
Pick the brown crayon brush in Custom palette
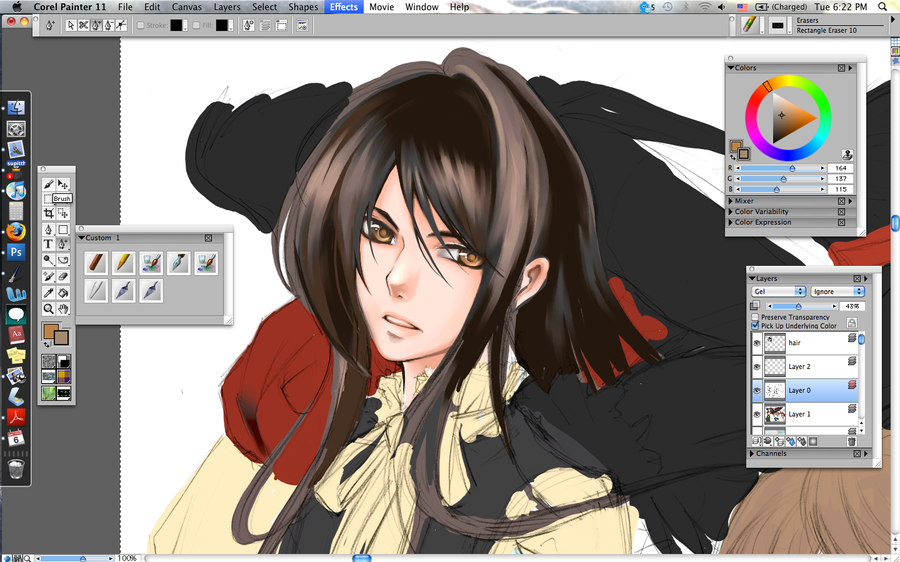[x=96, y=263]
